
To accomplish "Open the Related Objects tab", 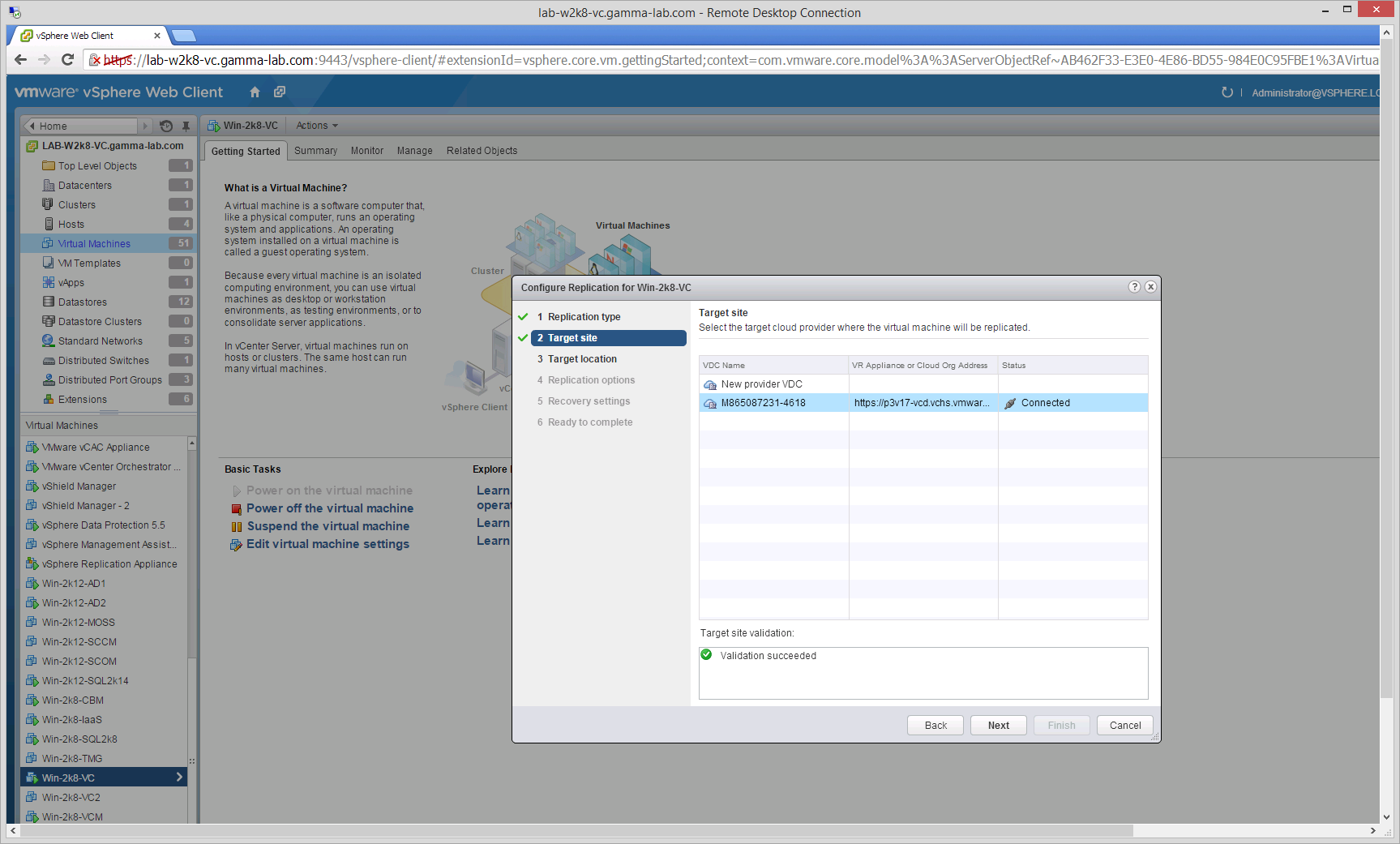I will tap(482, 151).
